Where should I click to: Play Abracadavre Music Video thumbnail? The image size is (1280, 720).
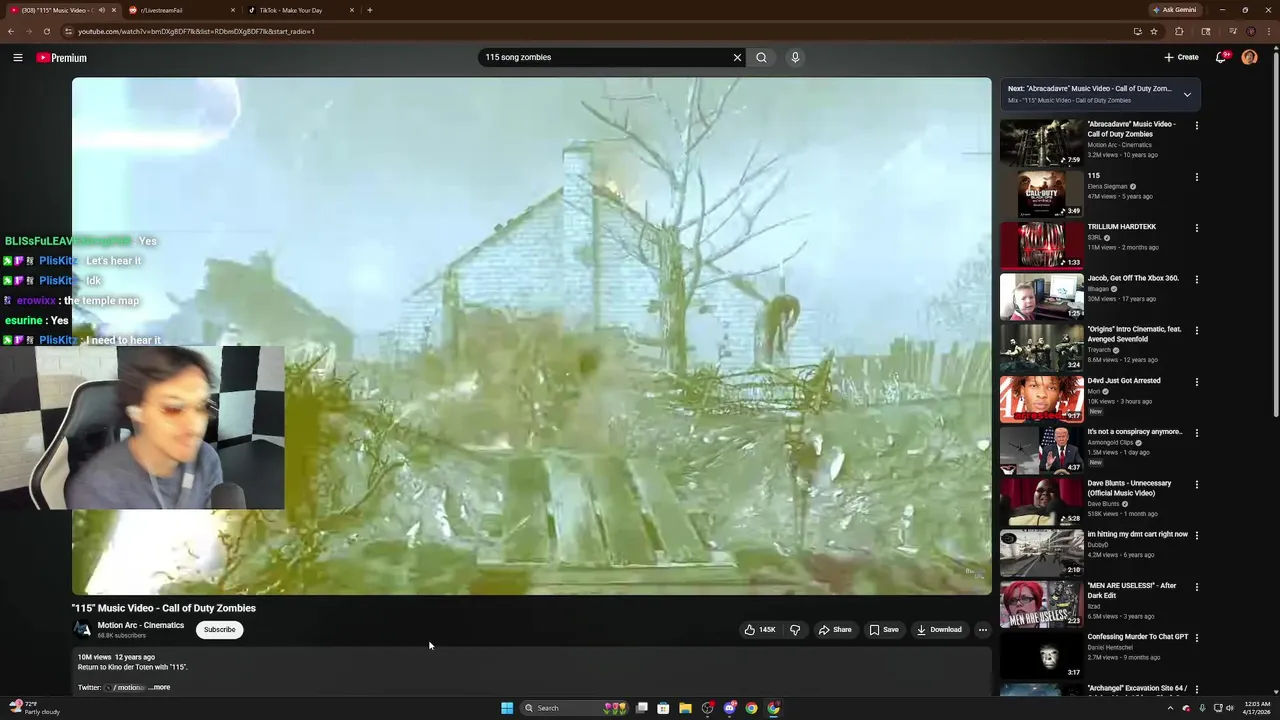1041,143
